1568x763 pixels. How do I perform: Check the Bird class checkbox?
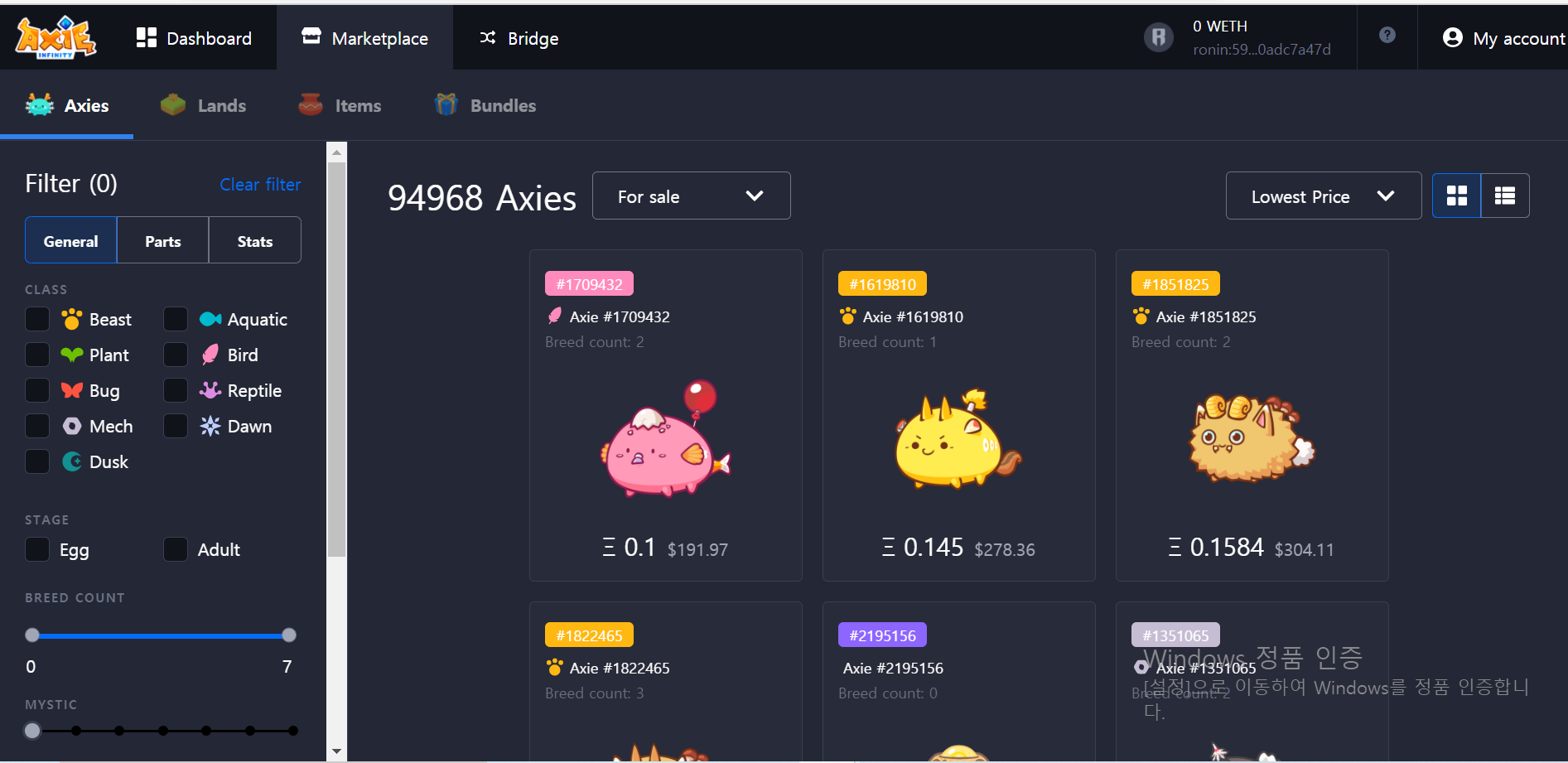point(176,355)
